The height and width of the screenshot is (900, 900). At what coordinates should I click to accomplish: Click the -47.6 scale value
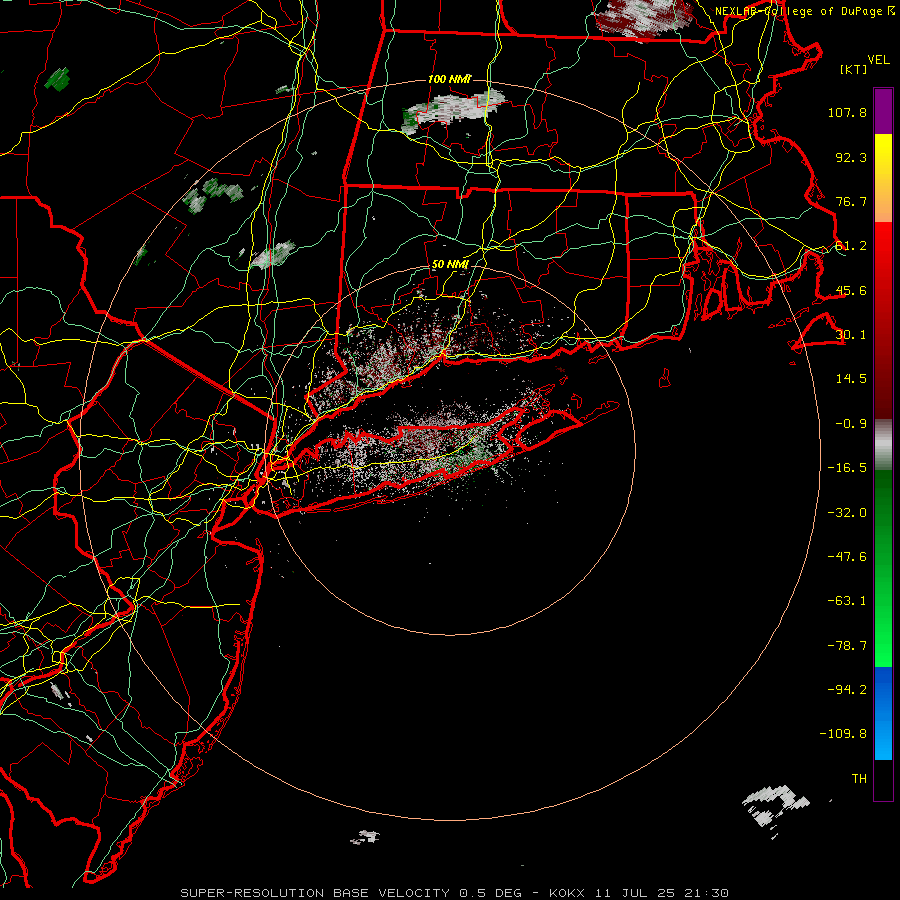pyautogui.click(x=847, y=557)
